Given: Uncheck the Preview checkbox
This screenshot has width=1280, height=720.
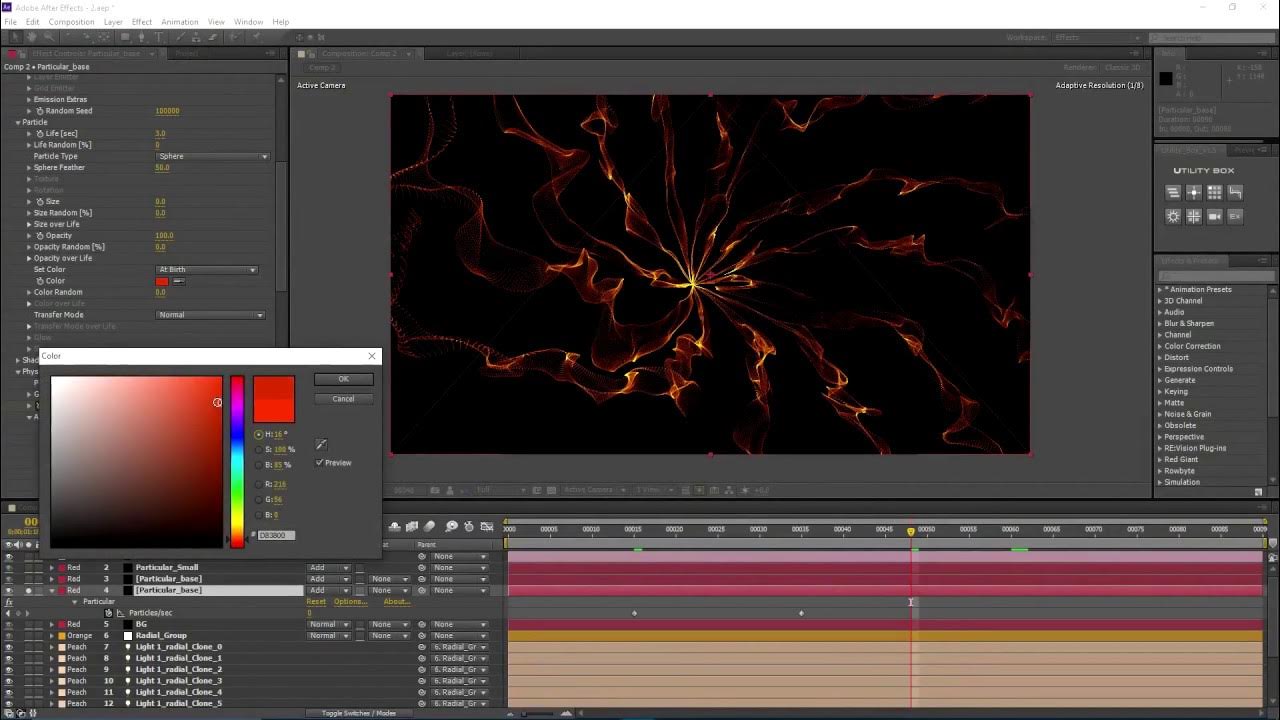Looking at the screenshot, I should (x=320, y=463).
